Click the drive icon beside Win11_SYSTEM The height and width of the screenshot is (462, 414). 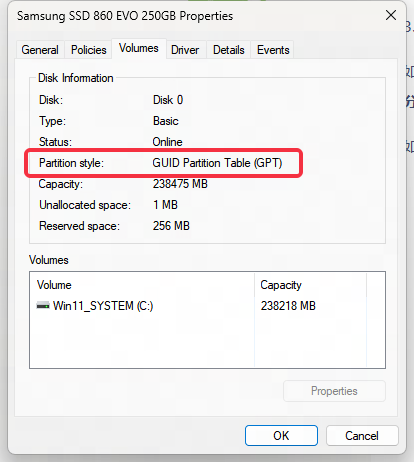(43, 305)
